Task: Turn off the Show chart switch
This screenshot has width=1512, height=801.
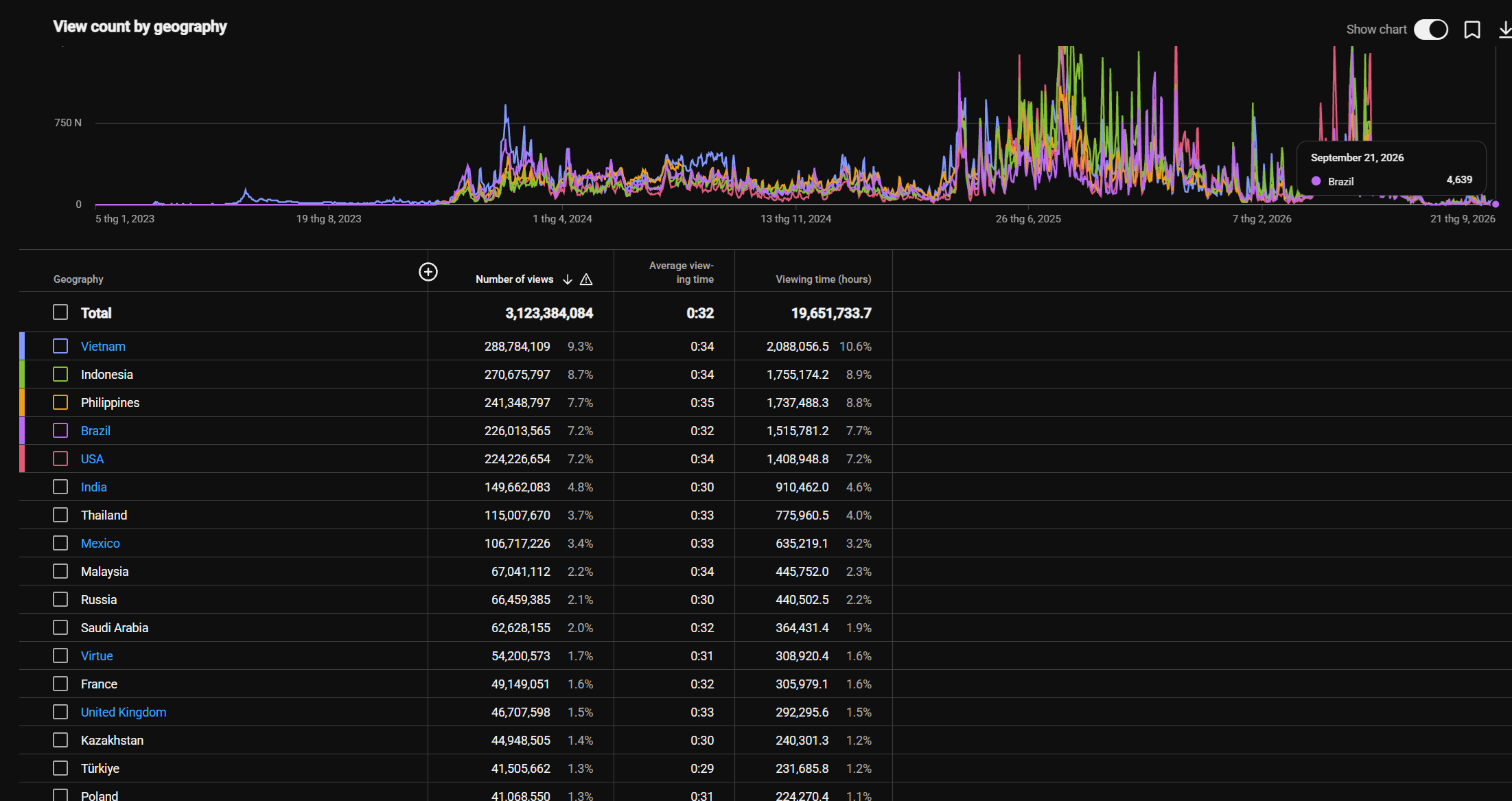Action: (1431, 30)
